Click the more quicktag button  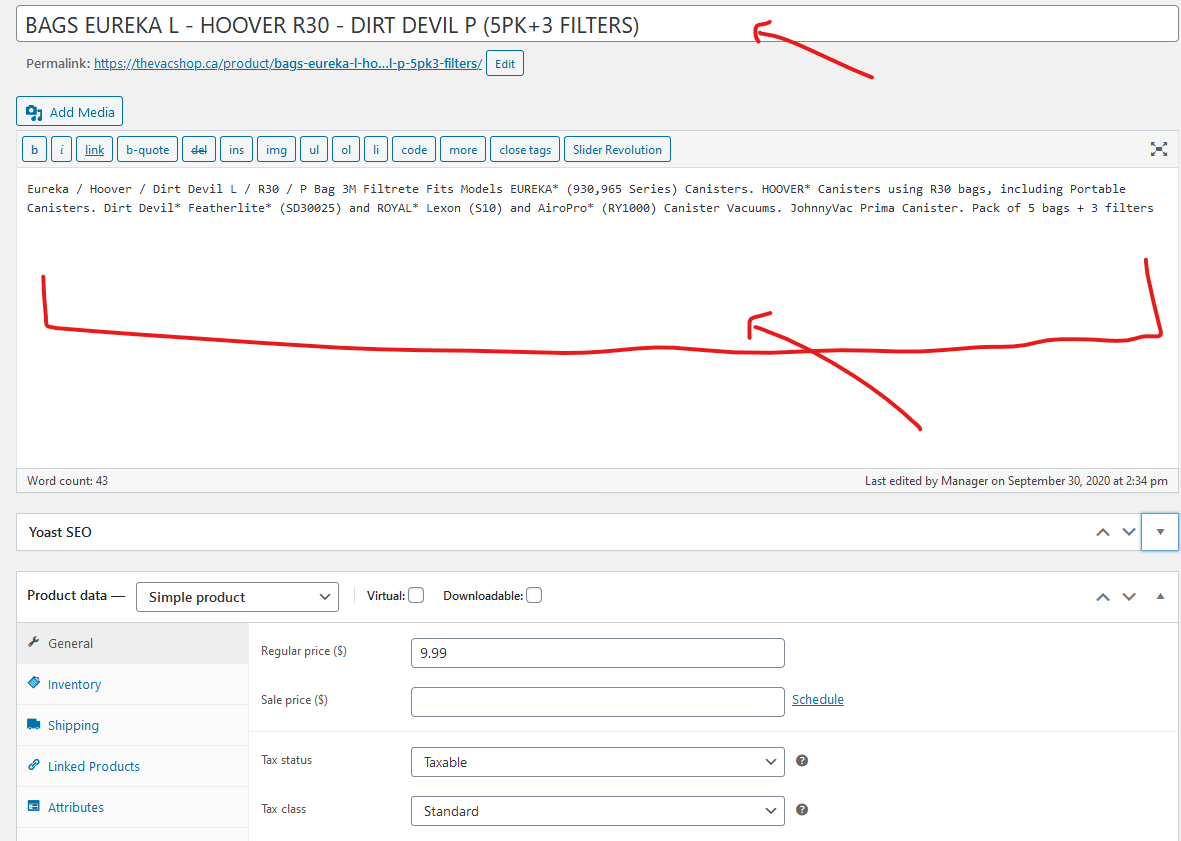point(463,149)
